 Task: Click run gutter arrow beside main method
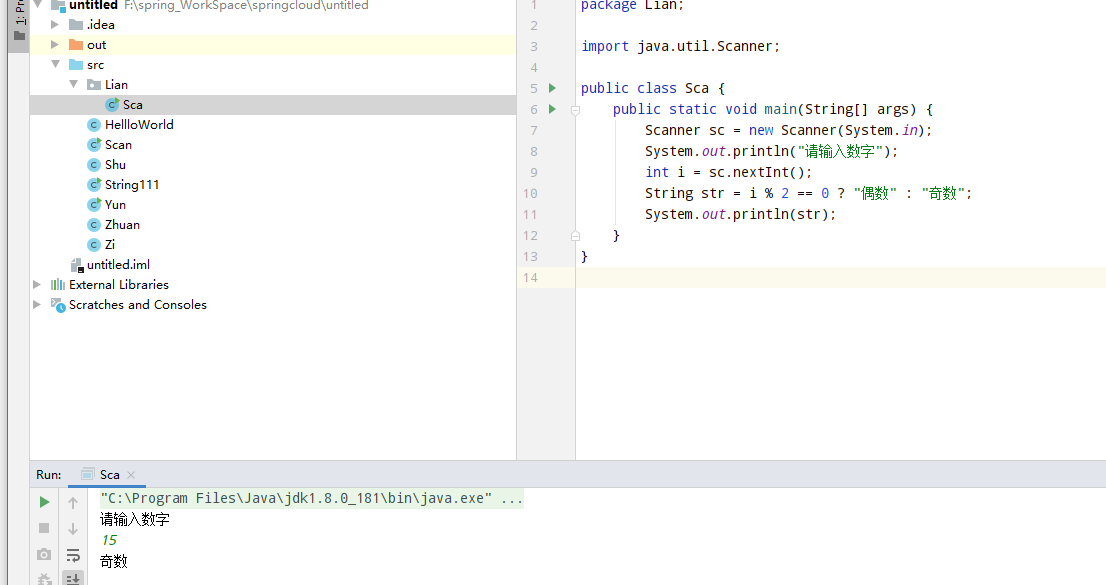pos(552,109)
